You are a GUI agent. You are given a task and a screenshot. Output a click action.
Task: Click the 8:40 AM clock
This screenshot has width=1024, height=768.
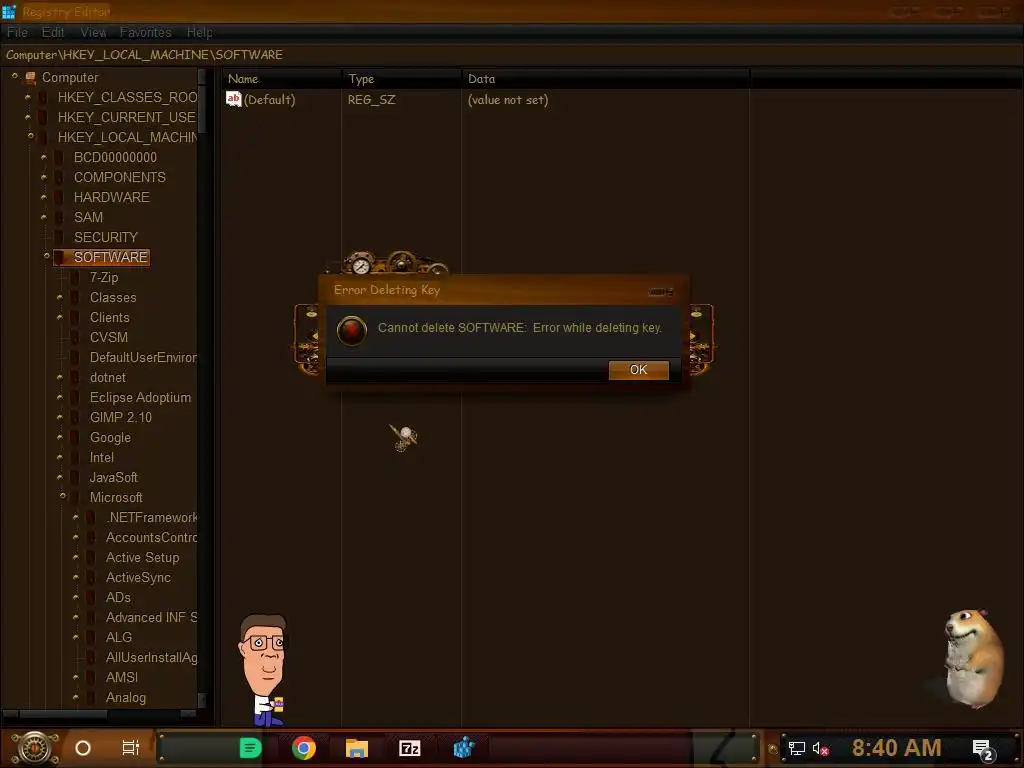(896, 747)
